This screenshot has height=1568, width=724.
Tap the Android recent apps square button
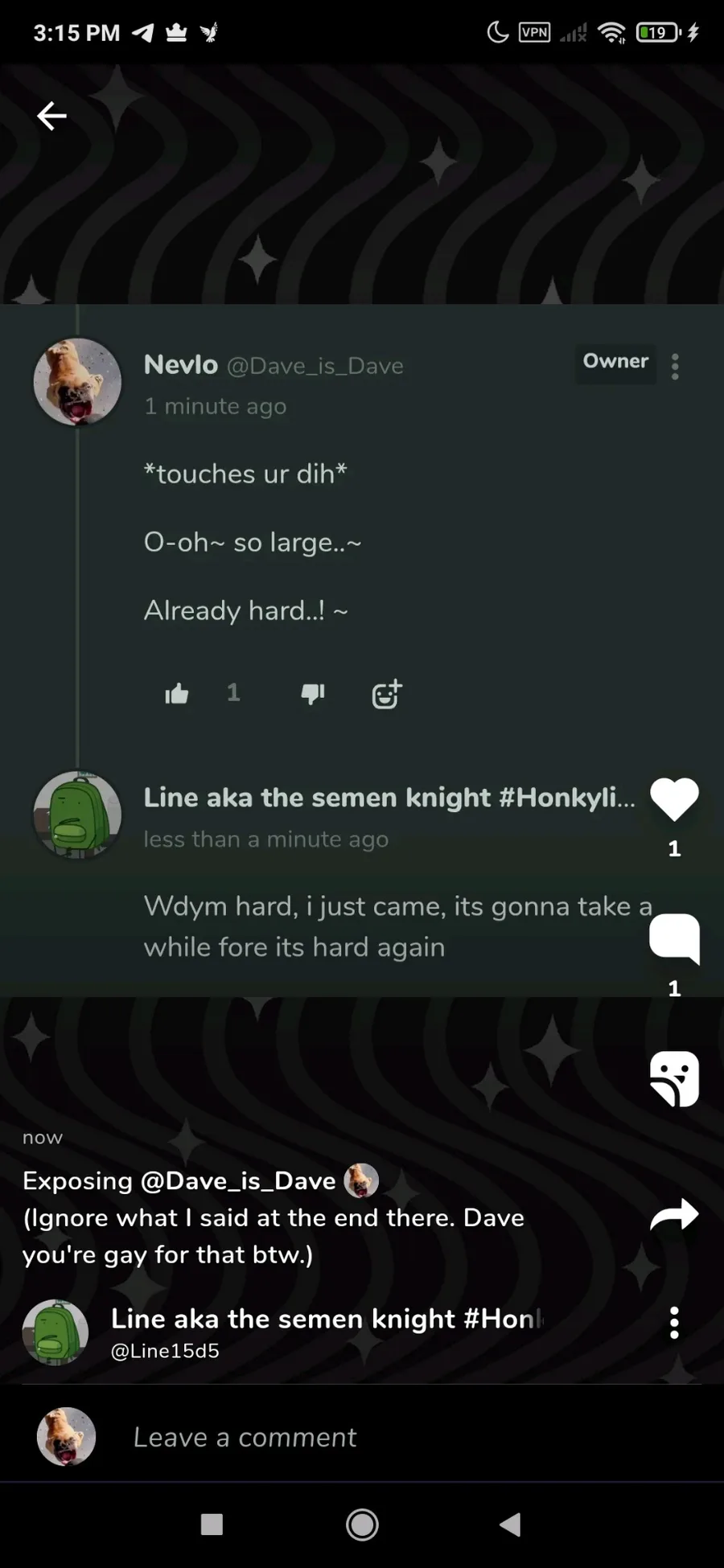tap(212, 1524)
